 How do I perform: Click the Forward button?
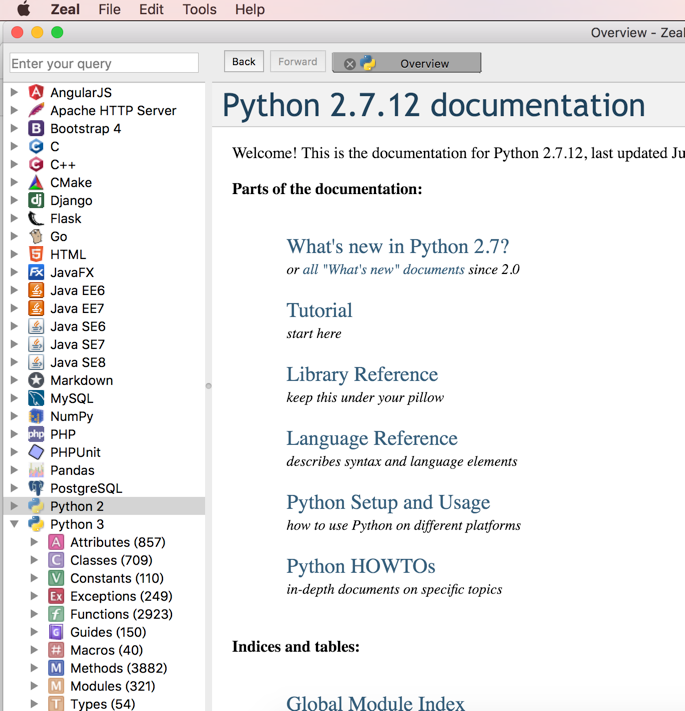pyautogui.click(x=298, y=61)
